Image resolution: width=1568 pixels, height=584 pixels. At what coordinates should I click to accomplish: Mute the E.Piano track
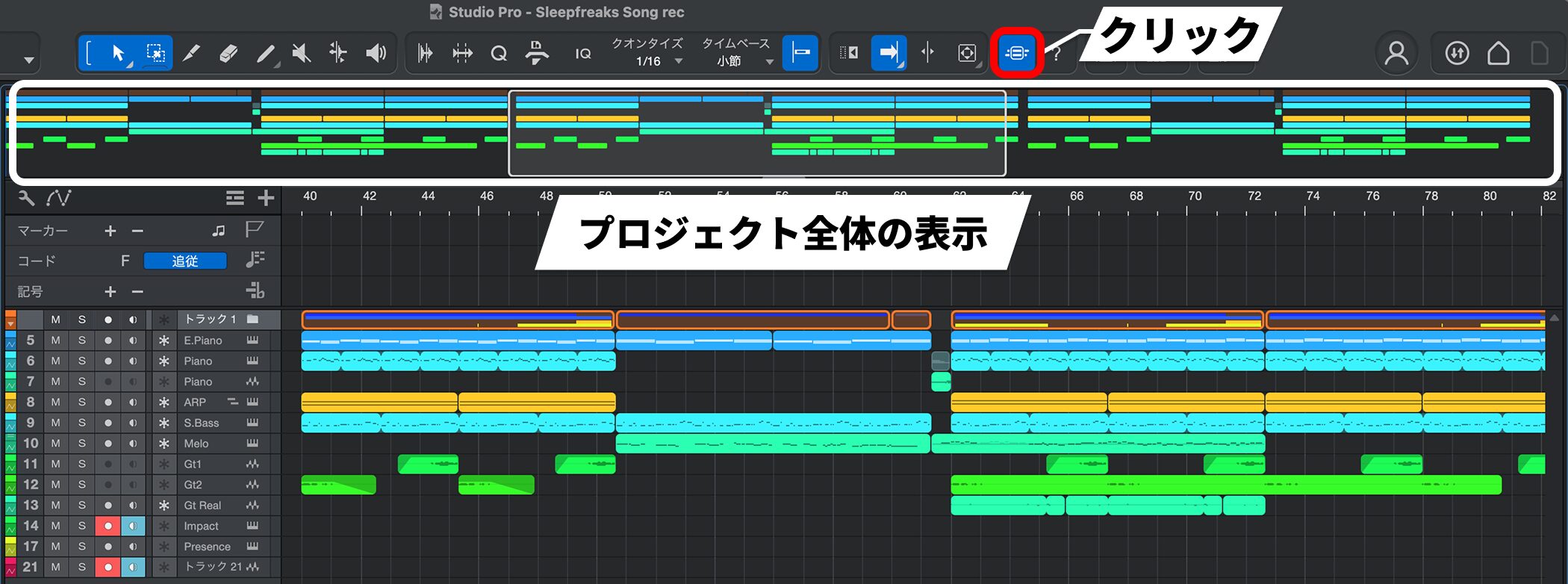pos(55,341)
